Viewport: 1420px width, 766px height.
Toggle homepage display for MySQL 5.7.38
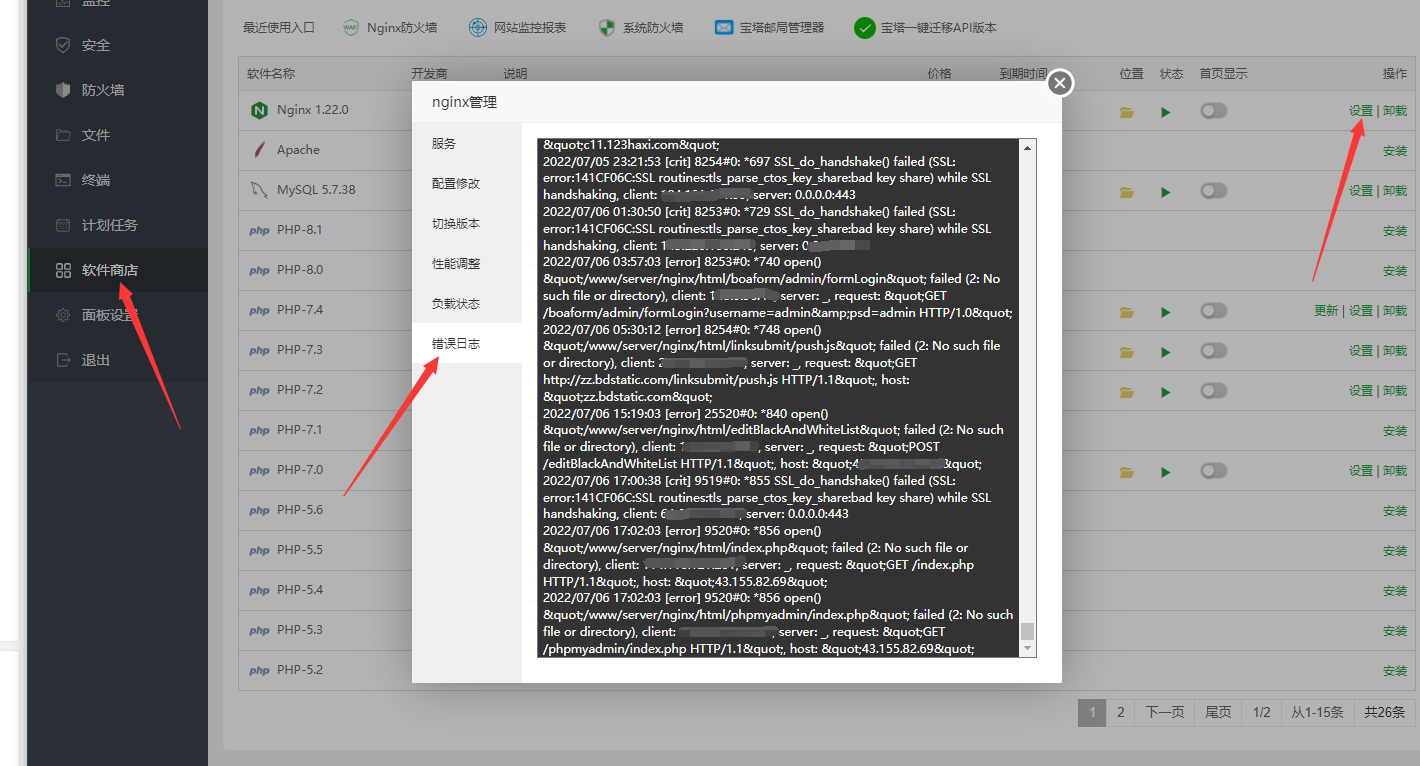(x=1214, y=190)
